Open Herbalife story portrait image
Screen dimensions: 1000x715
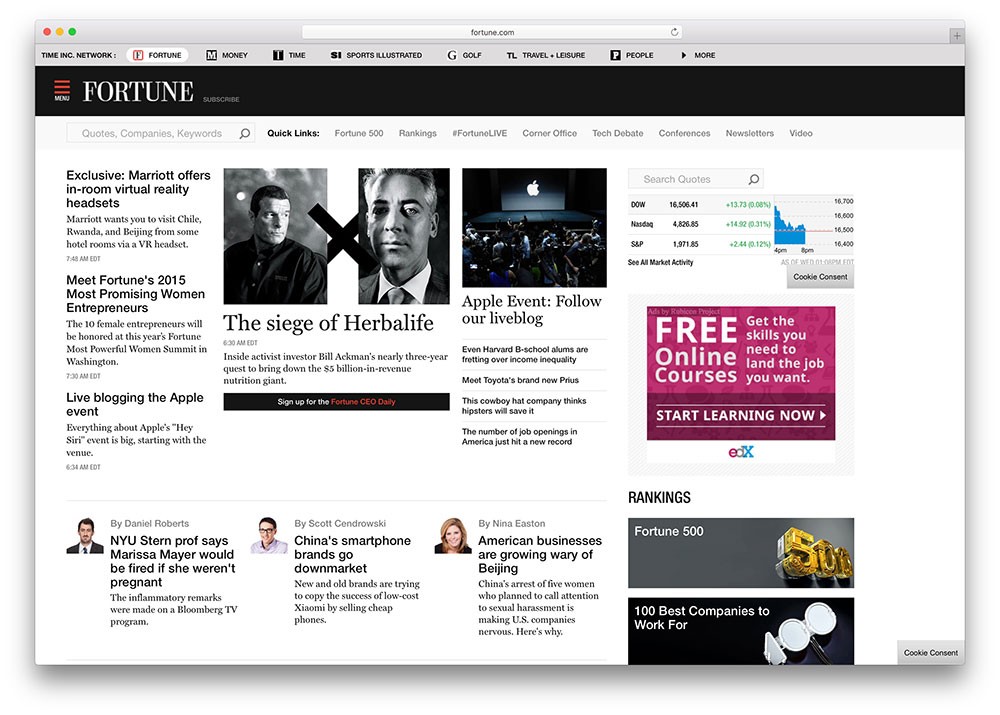336,236
